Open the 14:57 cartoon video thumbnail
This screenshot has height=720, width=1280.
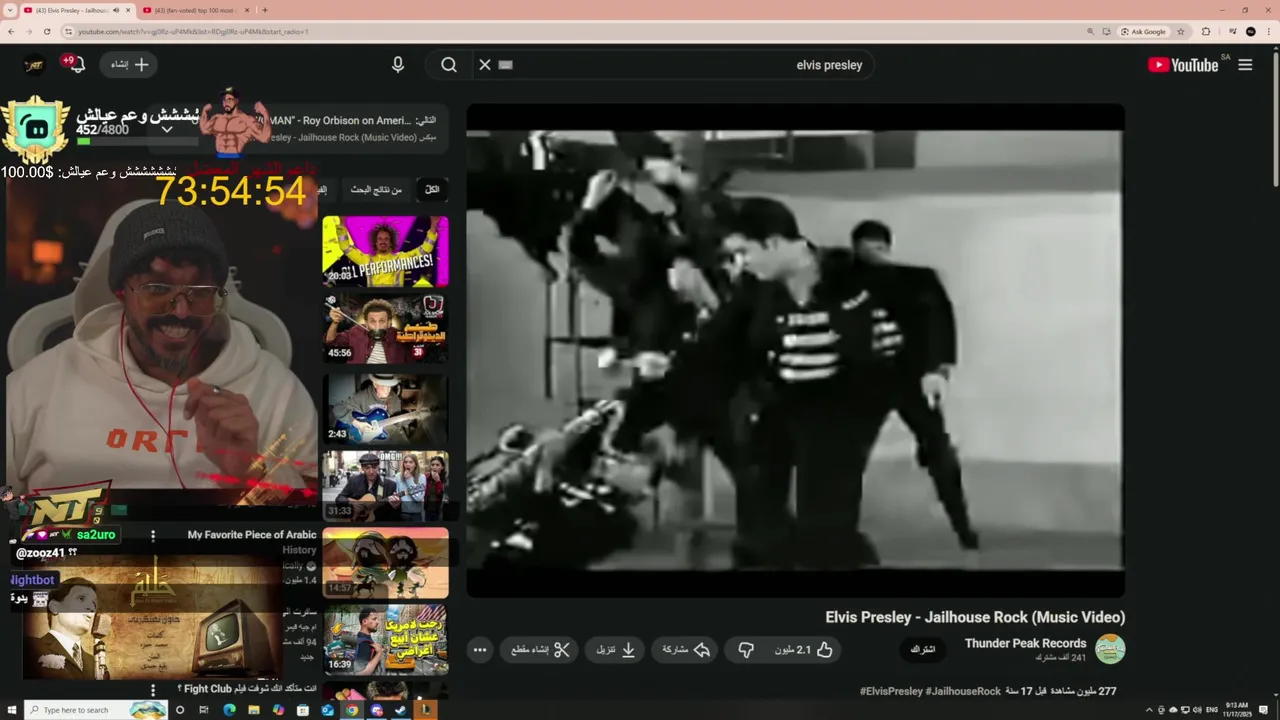385,563
